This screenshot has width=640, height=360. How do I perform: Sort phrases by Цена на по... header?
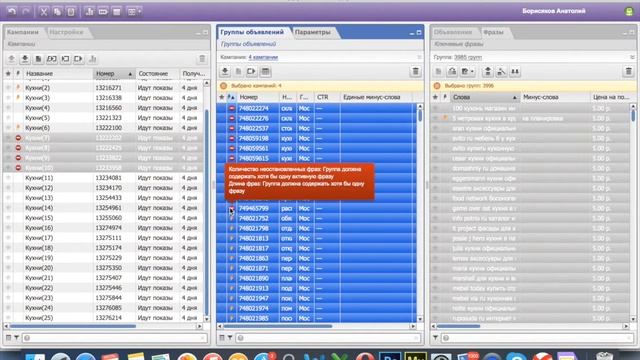click(611, 97)
